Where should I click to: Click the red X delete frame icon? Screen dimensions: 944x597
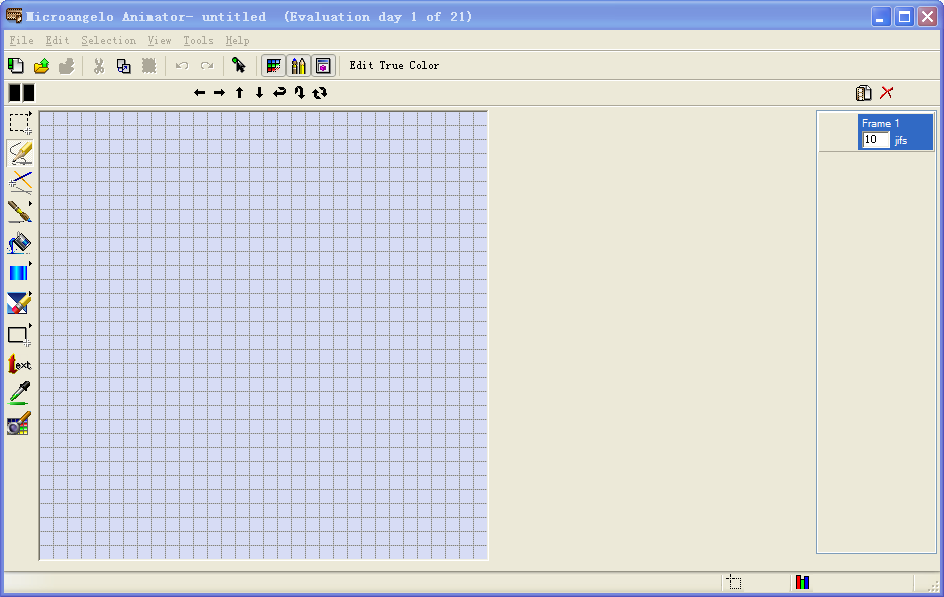coord(887,93)
